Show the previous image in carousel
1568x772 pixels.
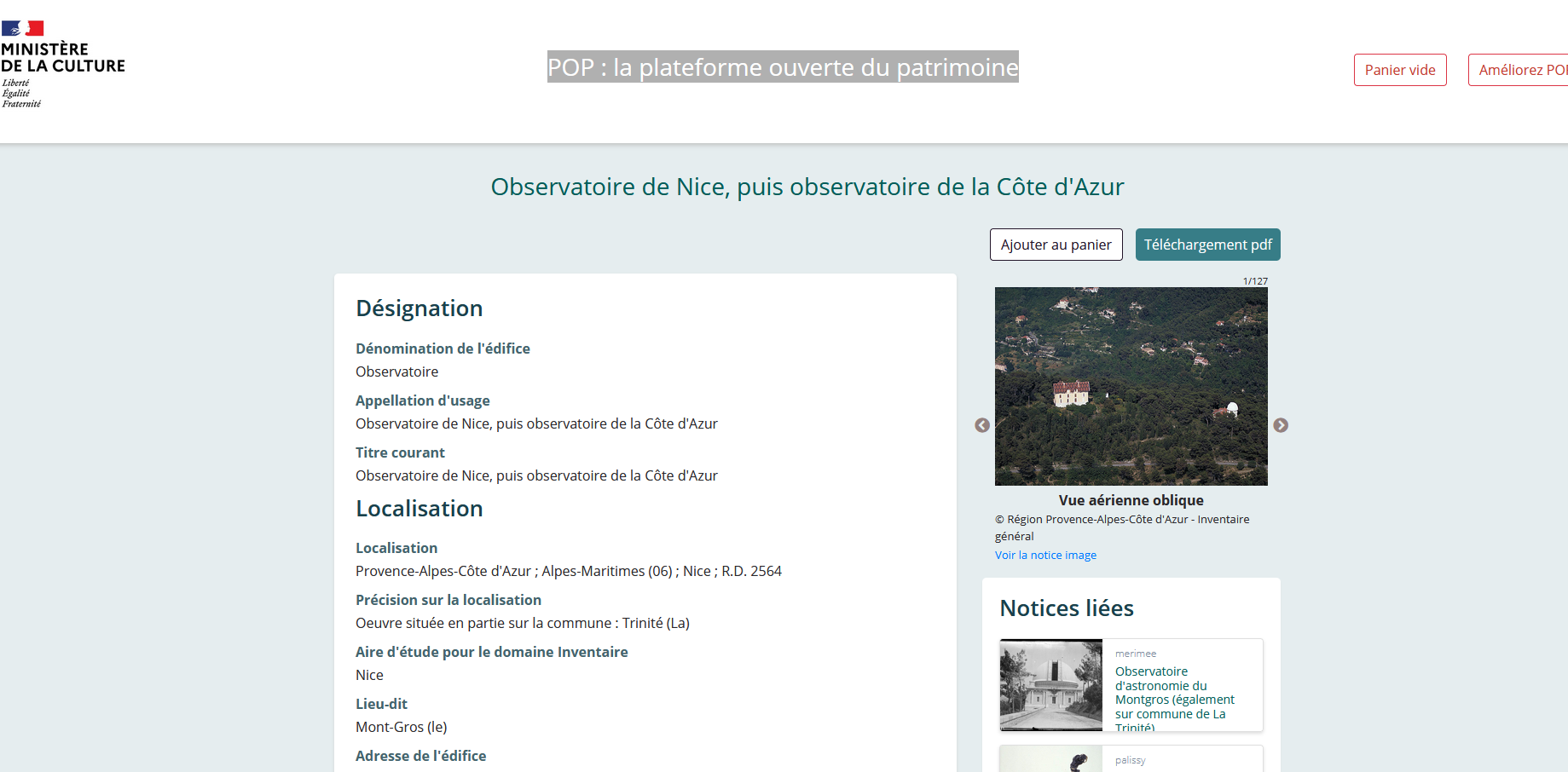(x=982, y=425)
